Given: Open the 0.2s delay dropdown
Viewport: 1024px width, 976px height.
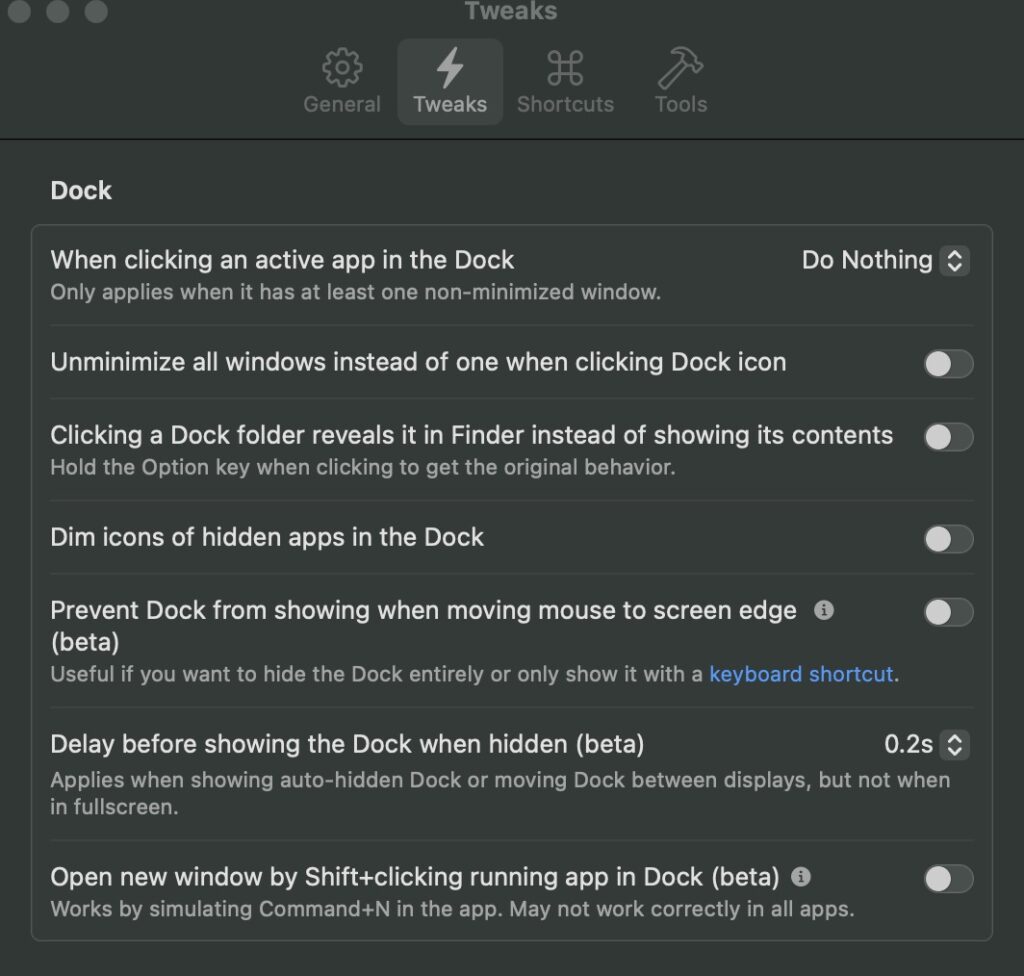Looking at the screenshot, I should (927, 745).
